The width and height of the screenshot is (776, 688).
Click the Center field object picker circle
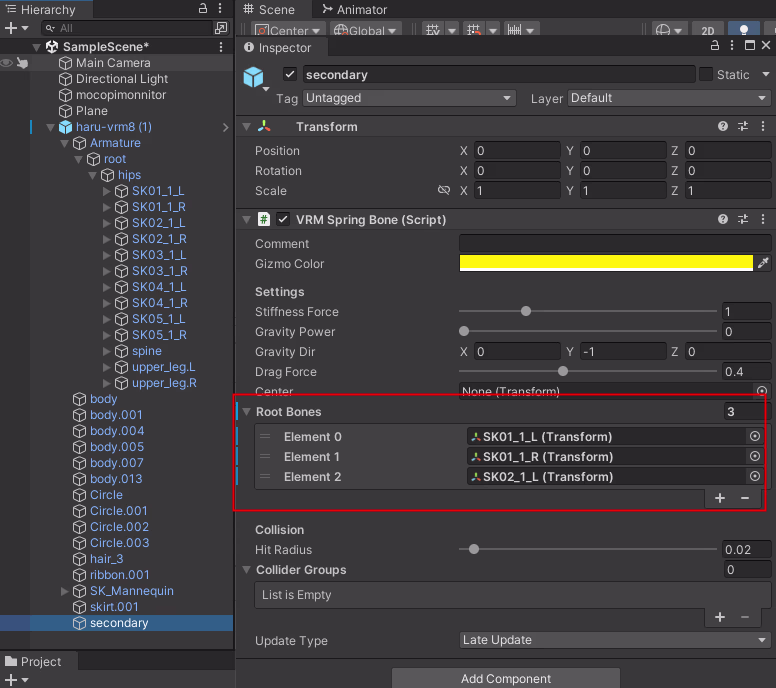point(762,391)
